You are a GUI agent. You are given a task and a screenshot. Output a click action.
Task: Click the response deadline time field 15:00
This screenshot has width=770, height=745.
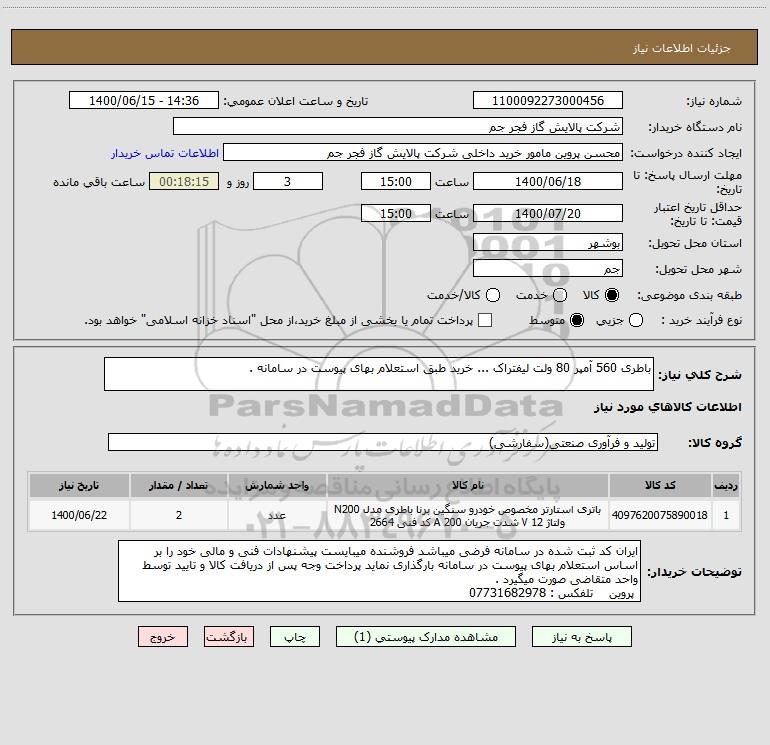[396, 181]
